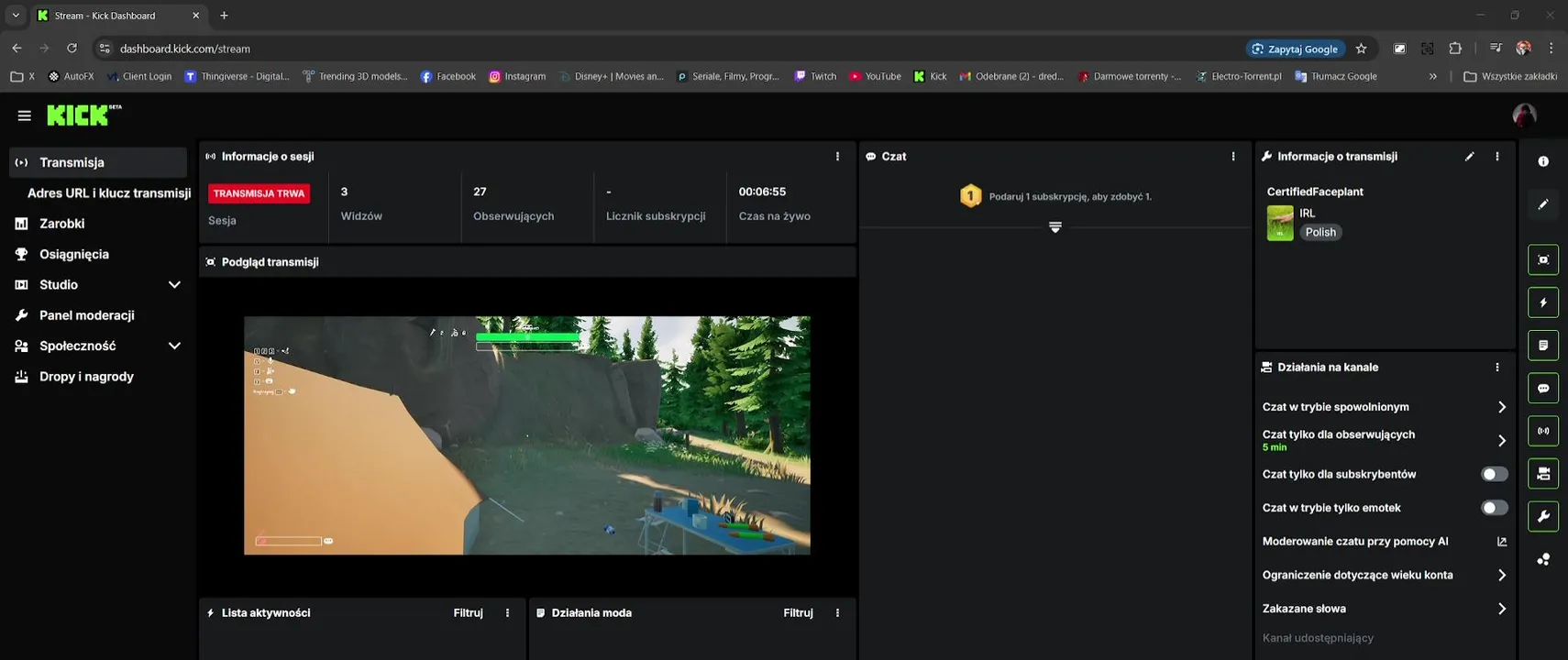The width and height of the screenshot is (1568, 660).
Task: Open Adres URL i klucz transmisji
Action: 109,193
